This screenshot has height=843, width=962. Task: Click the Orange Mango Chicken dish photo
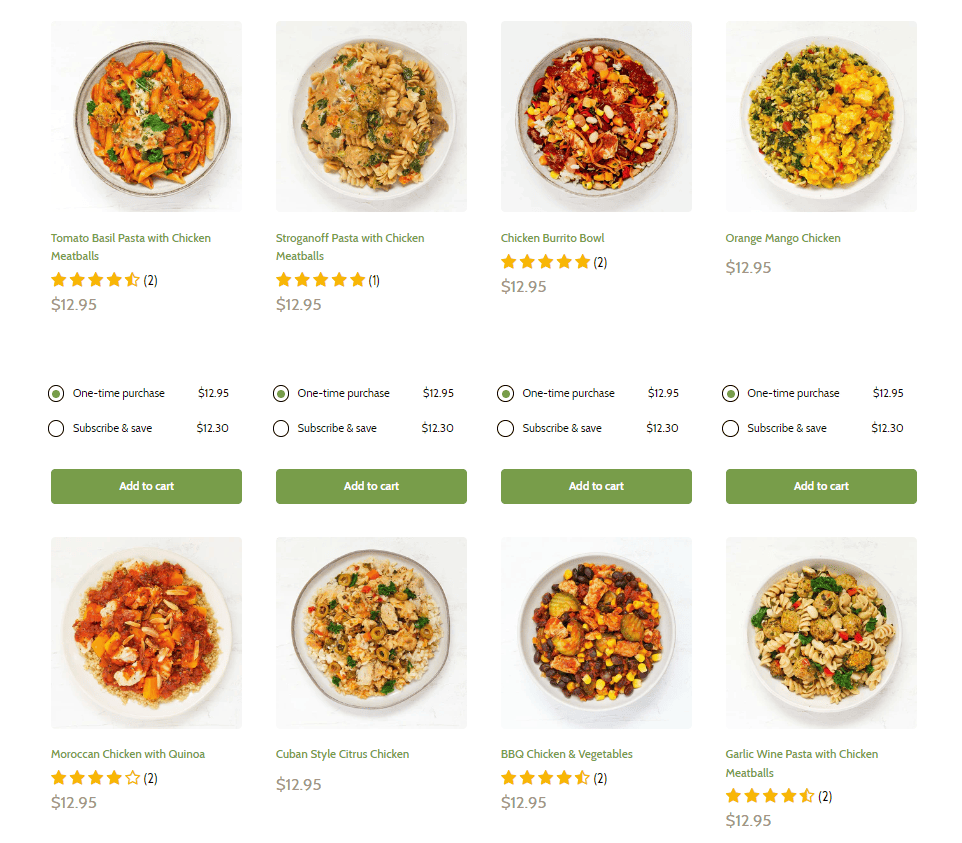point(820,116)
